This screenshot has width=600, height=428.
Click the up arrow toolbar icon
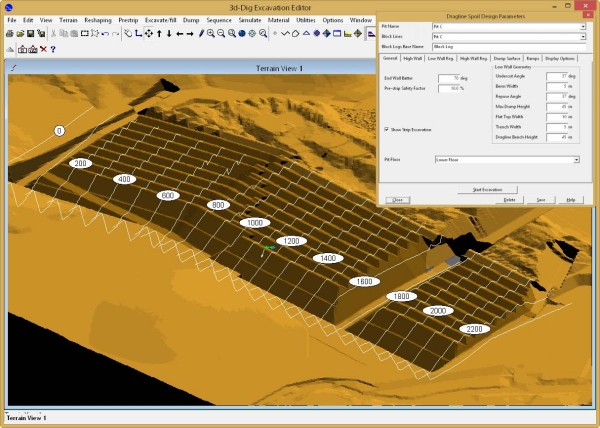pyautogui.click(x=158, y=34)
